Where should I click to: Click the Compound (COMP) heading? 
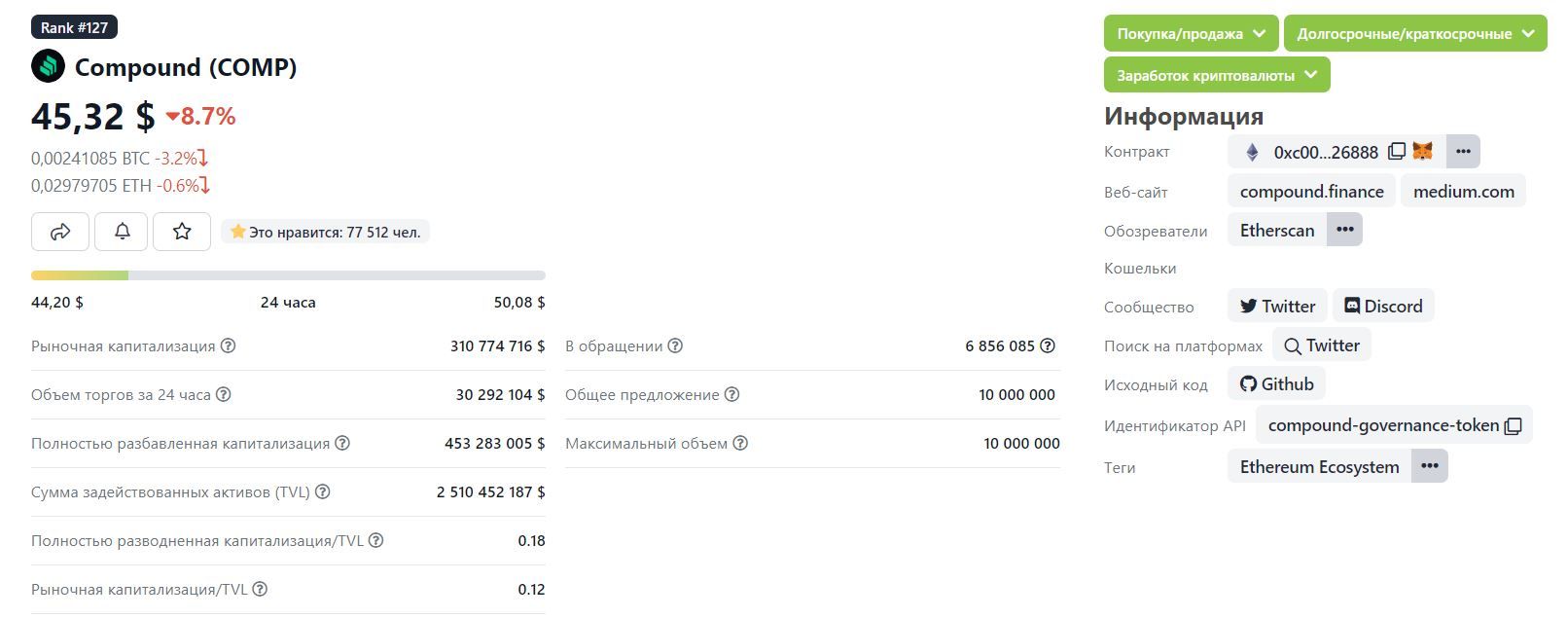(x=186, y=67)
